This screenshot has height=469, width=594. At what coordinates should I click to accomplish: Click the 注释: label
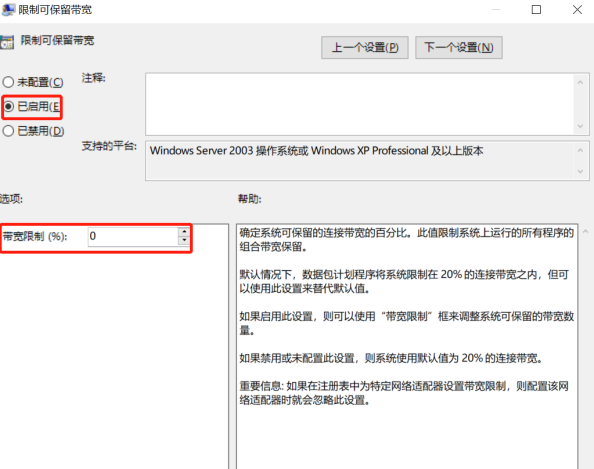[94, 78]
